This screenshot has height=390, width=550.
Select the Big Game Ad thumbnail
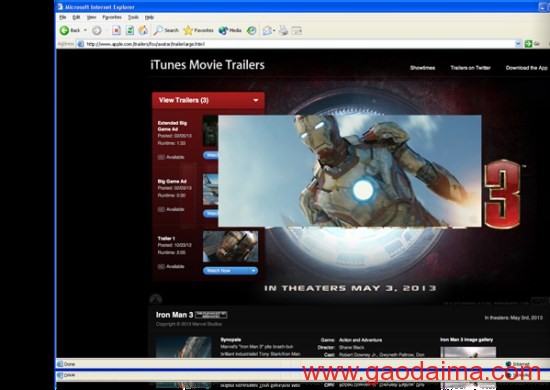click(210, 189)
